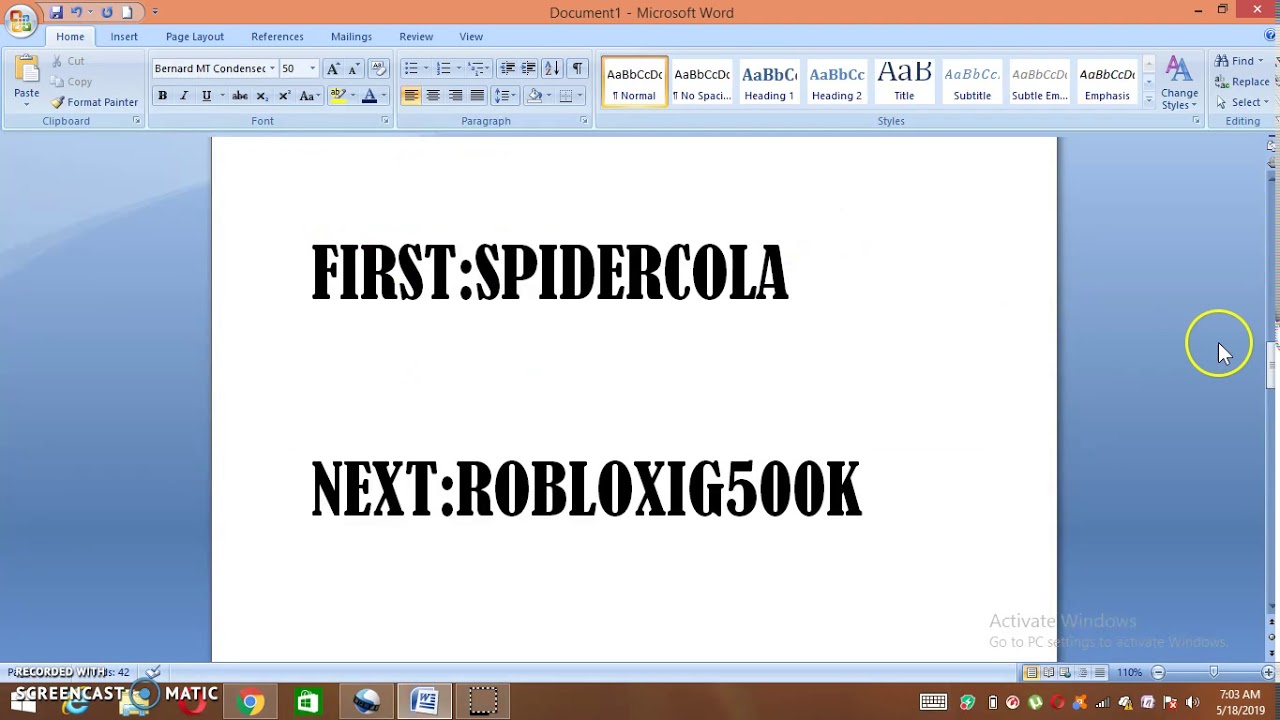This screenshot has width=1280, height=720.
Task: Apply strikethrough formatting
Action: click(240, 96)
